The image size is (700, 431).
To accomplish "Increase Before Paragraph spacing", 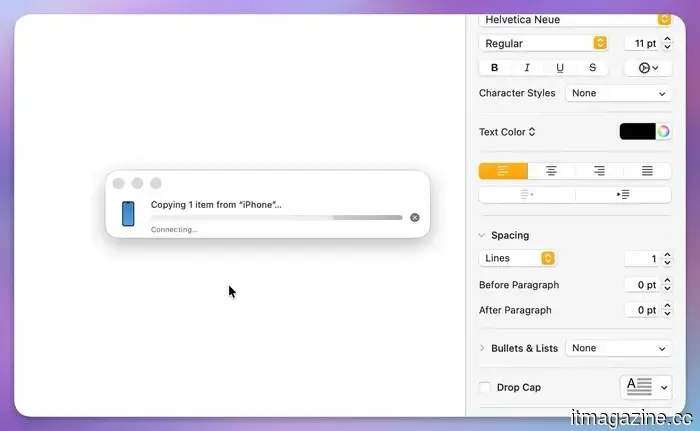I will click(x=667, y=281).
